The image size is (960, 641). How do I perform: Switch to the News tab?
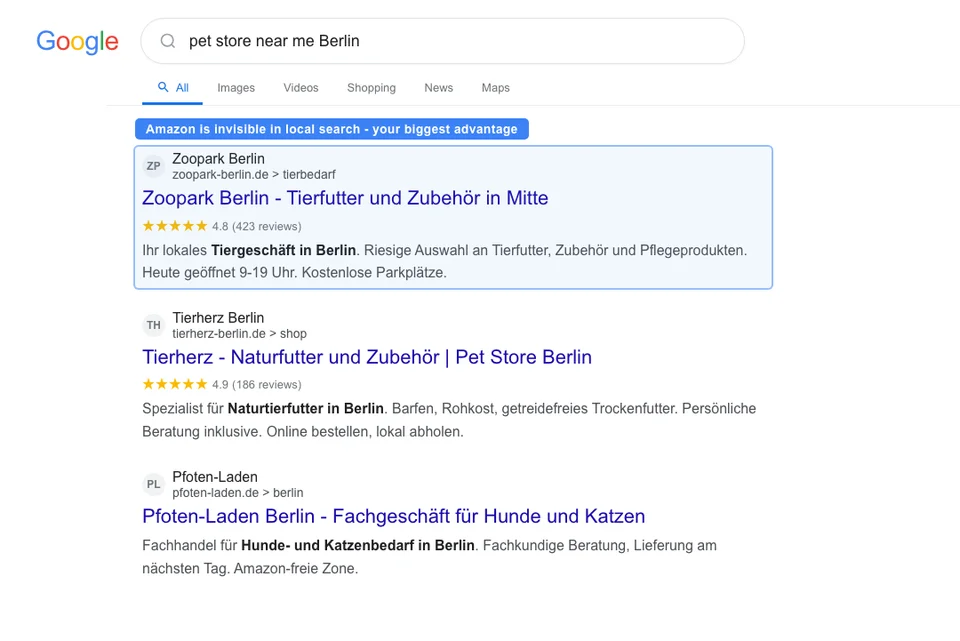click(x=438, y=88)
